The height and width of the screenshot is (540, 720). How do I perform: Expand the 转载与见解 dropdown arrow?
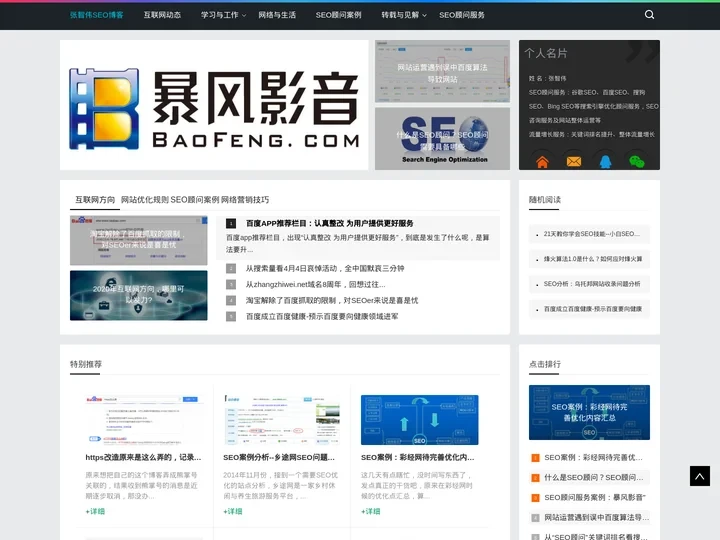click(424, 16)
